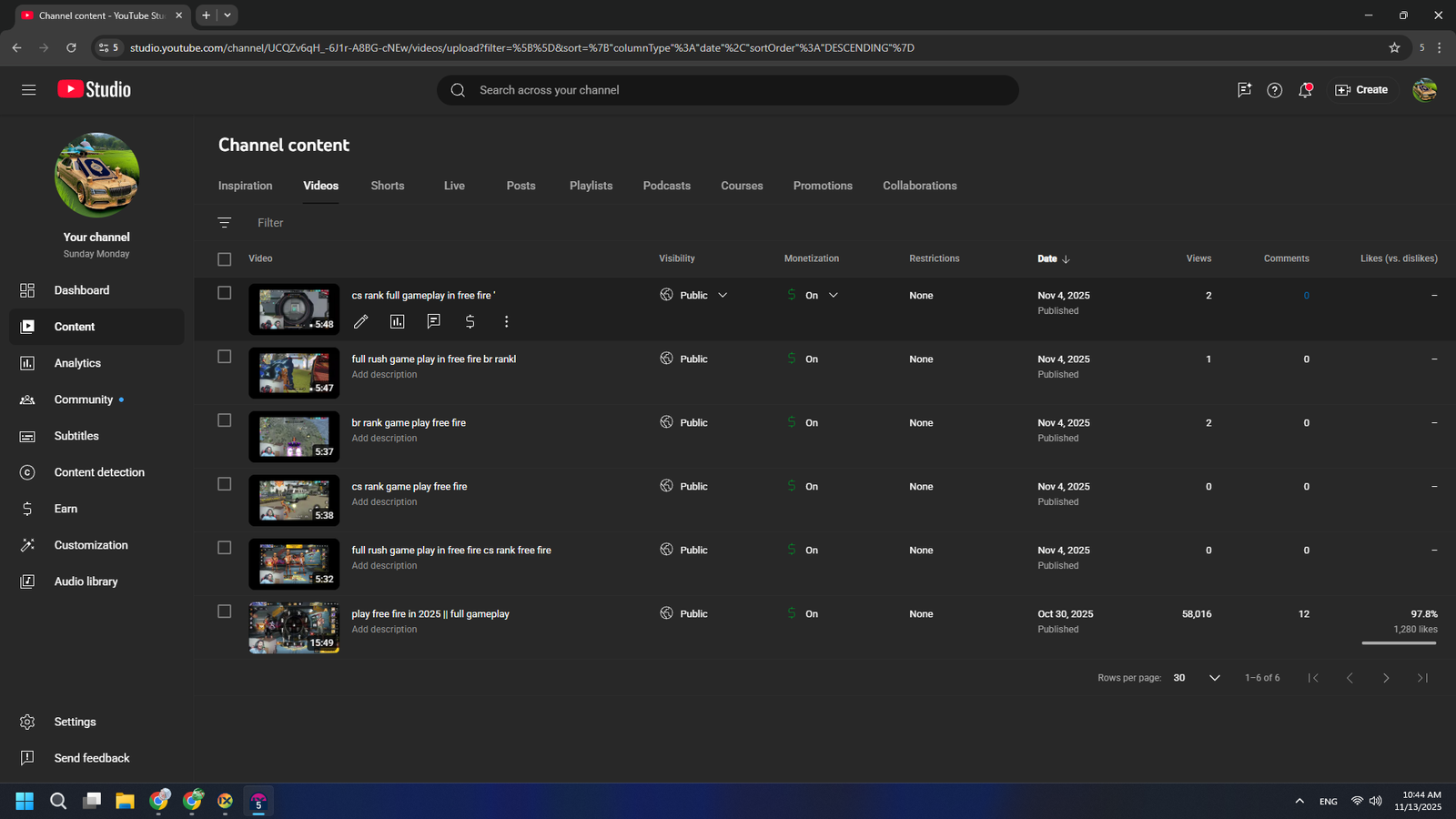Viewport: 1456px width, 819px height.
Task: Click the likes ratio bar of the last video
Action: (x=1399, y=642)
